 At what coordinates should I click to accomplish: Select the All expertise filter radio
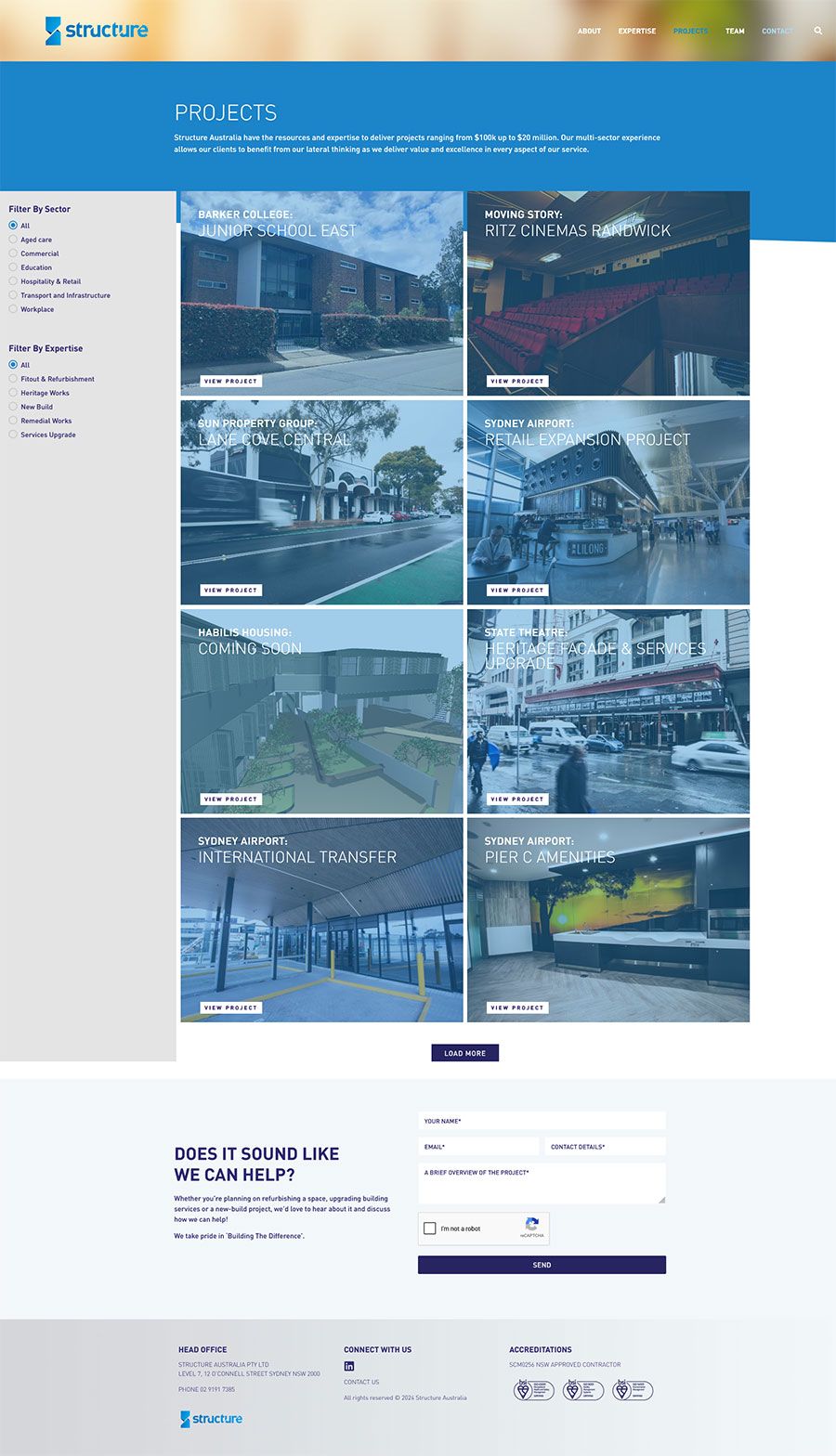[13, 365]
